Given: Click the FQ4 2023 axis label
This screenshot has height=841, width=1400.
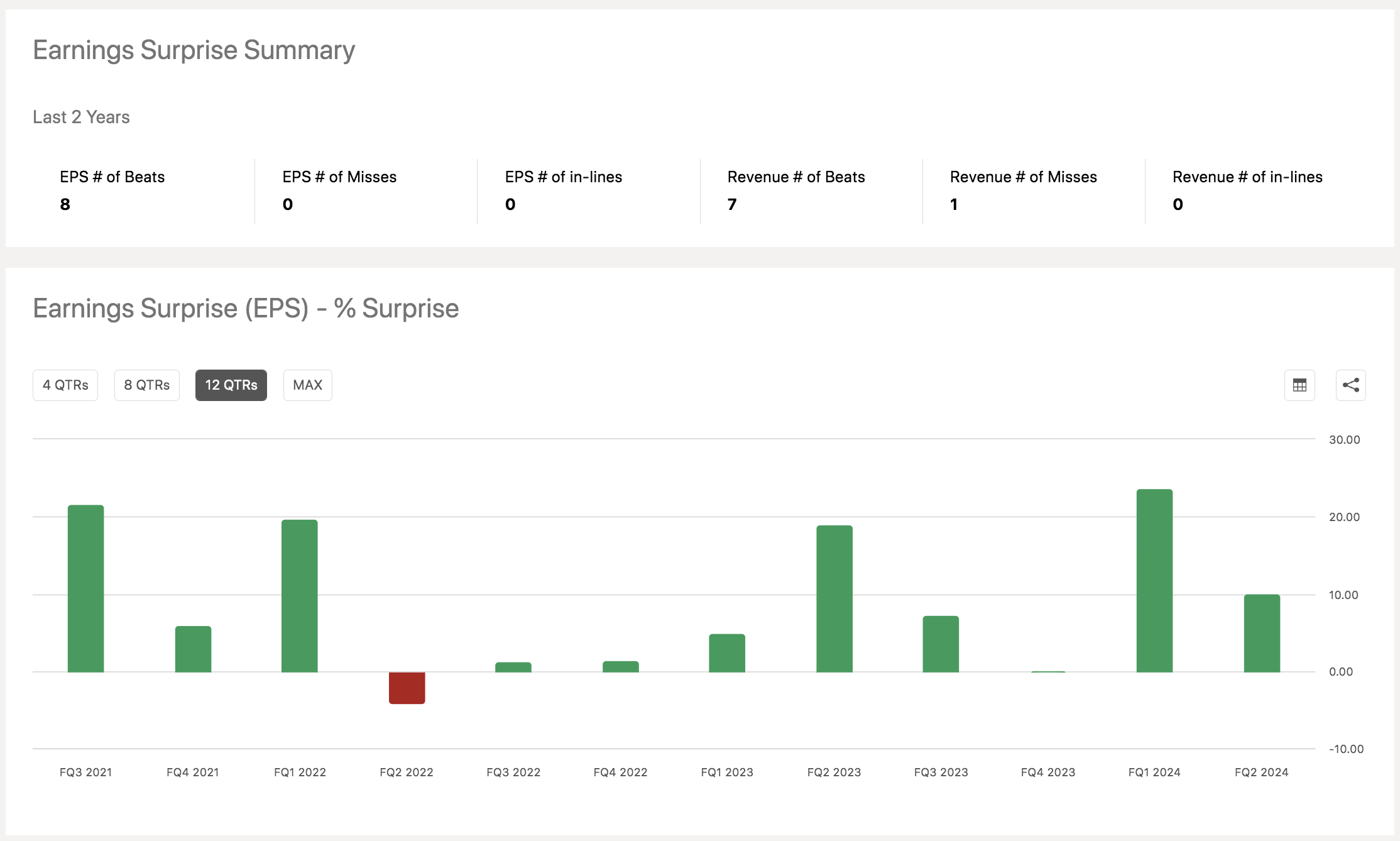Looking at the screenshot, I should 1047,772.
